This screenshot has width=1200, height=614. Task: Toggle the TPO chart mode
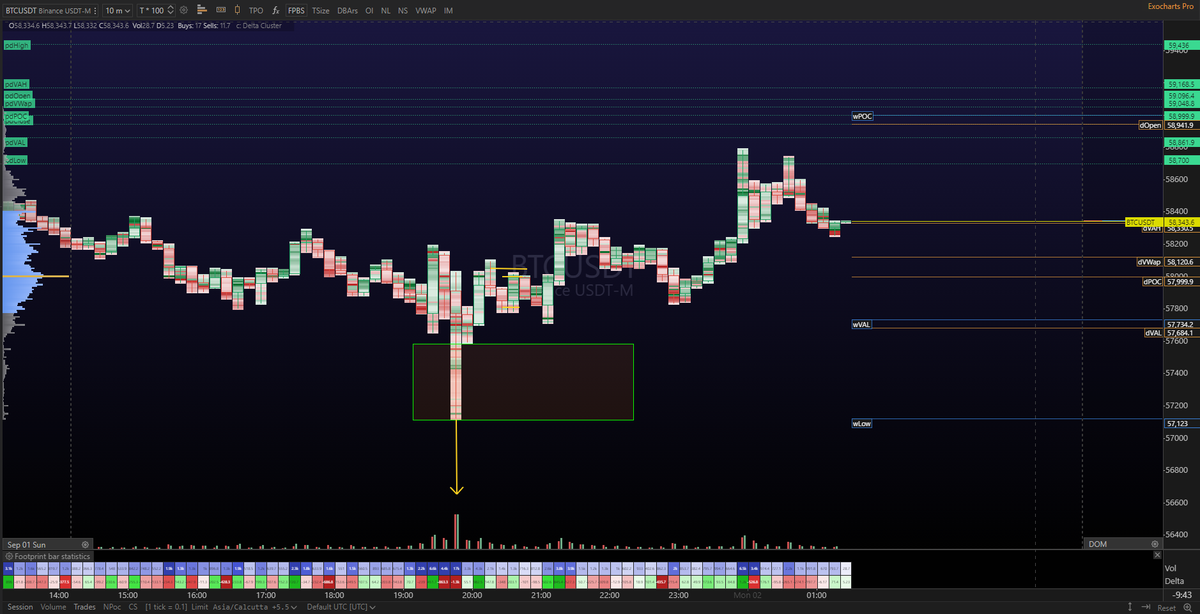[x=256, y=10]
